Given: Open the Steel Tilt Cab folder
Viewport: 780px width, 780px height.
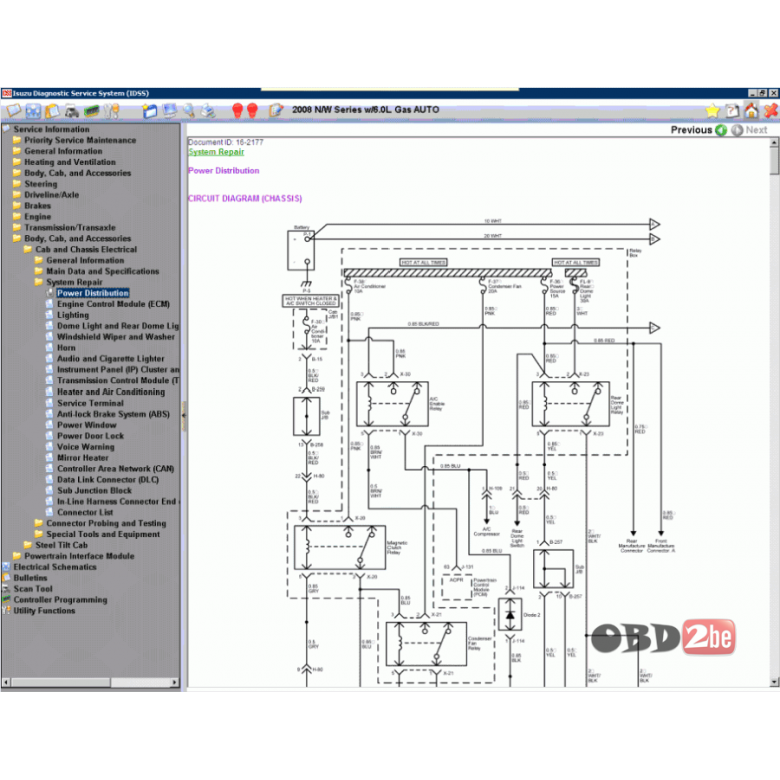Looking at the screenshot, I should [56, 546].
